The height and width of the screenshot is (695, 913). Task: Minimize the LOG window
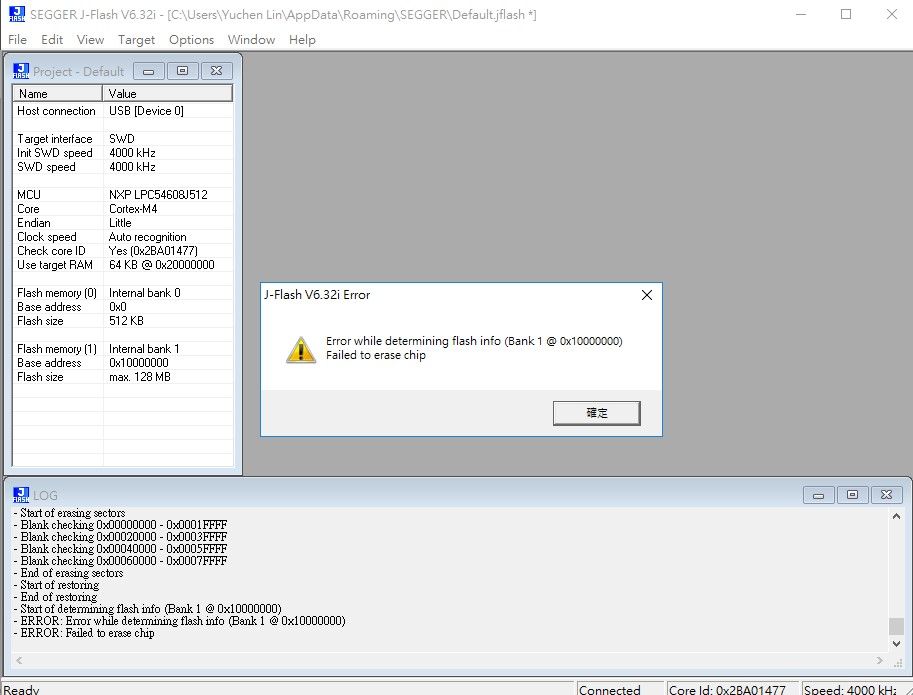(x=819, y=495)
